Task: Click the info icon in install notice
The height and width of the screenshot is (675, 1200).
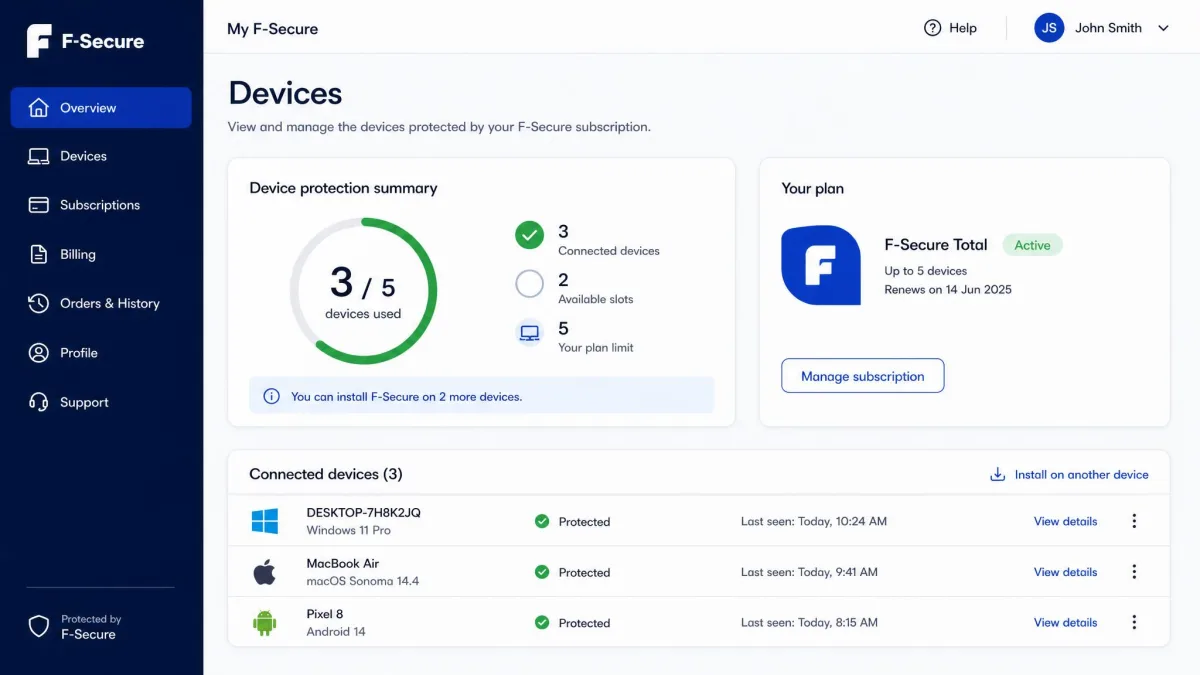Action: click(271, 396)
